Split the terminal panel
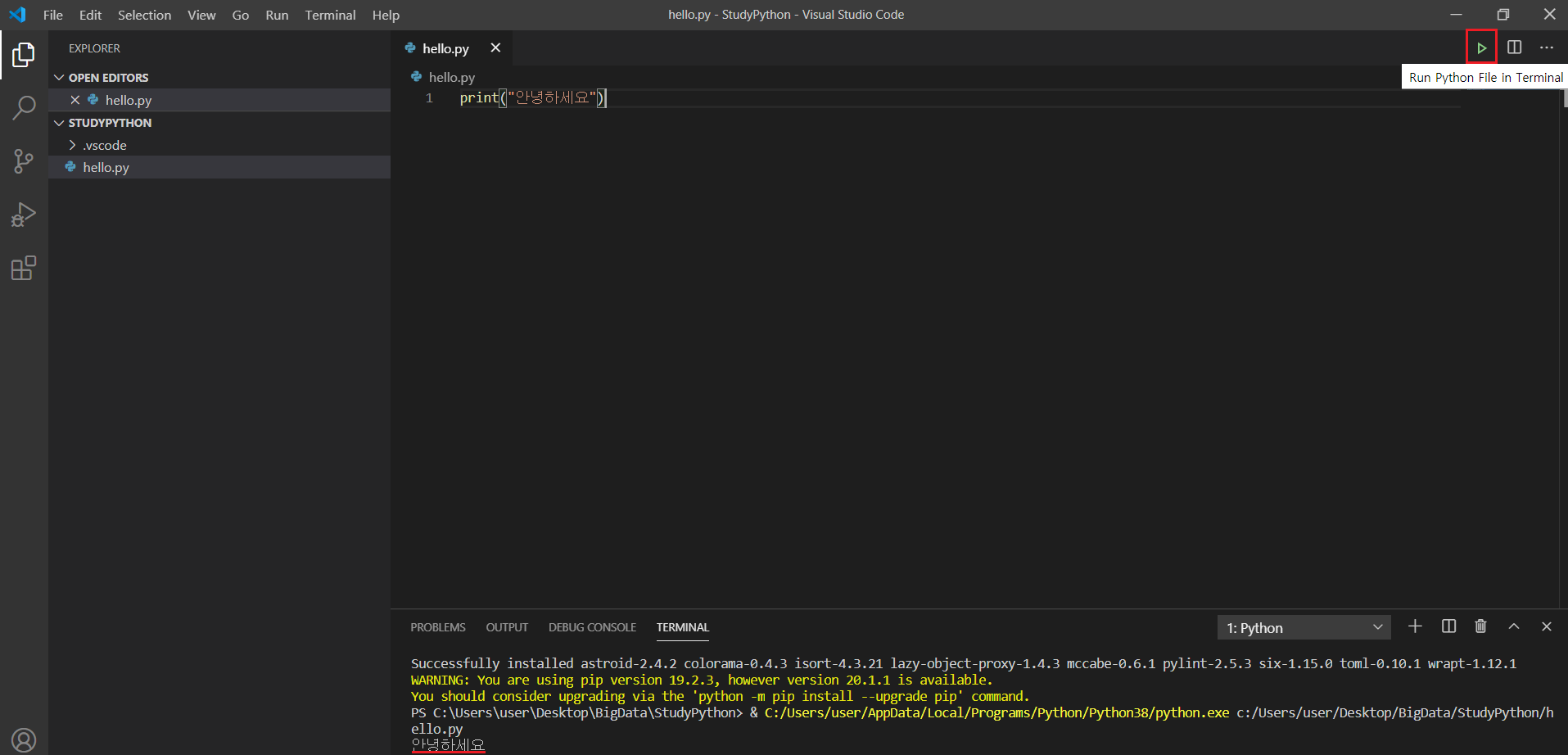The image size is (1568, 755). point(1448,626)
